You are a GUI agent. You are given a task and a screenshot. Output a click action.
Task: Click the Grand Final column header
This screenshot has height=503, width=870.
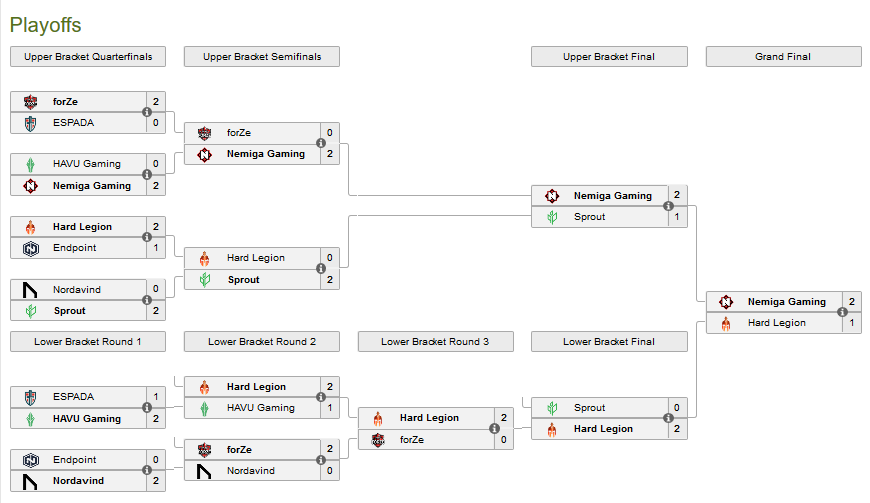coord(783,57)
